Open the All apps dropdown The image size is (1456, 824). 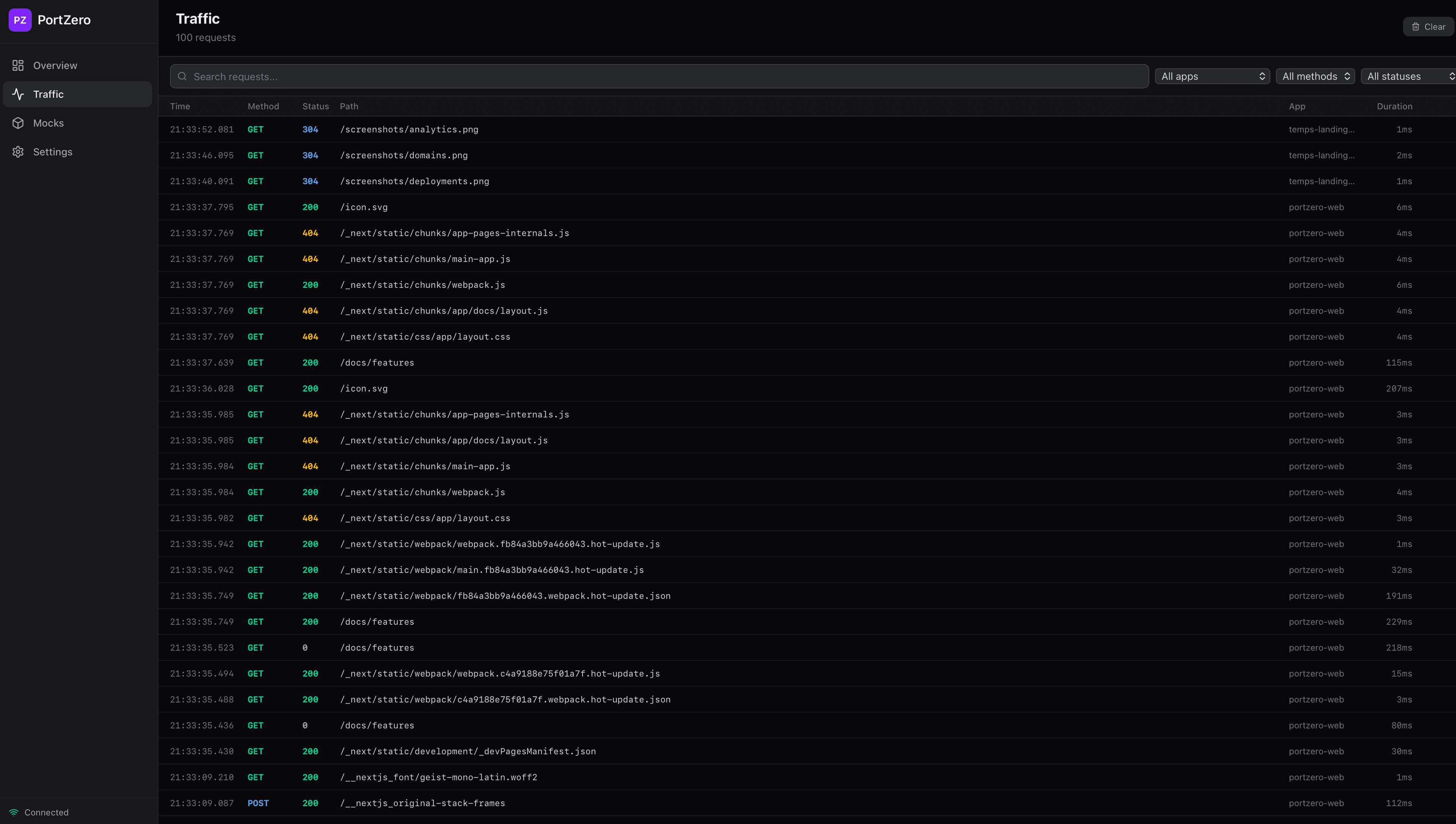point(1212,76)
